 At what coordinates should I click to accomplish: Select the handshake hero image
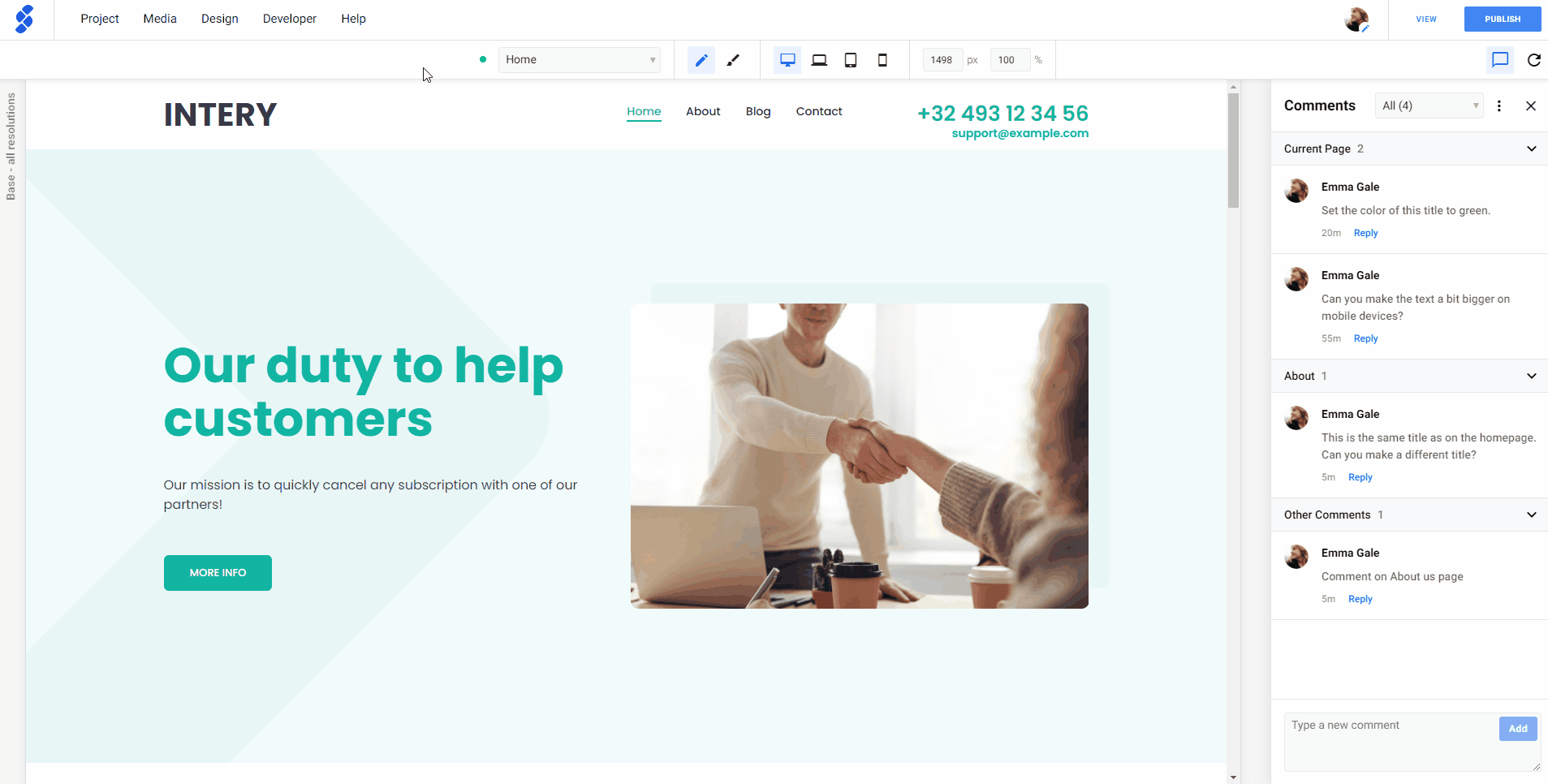860,456
